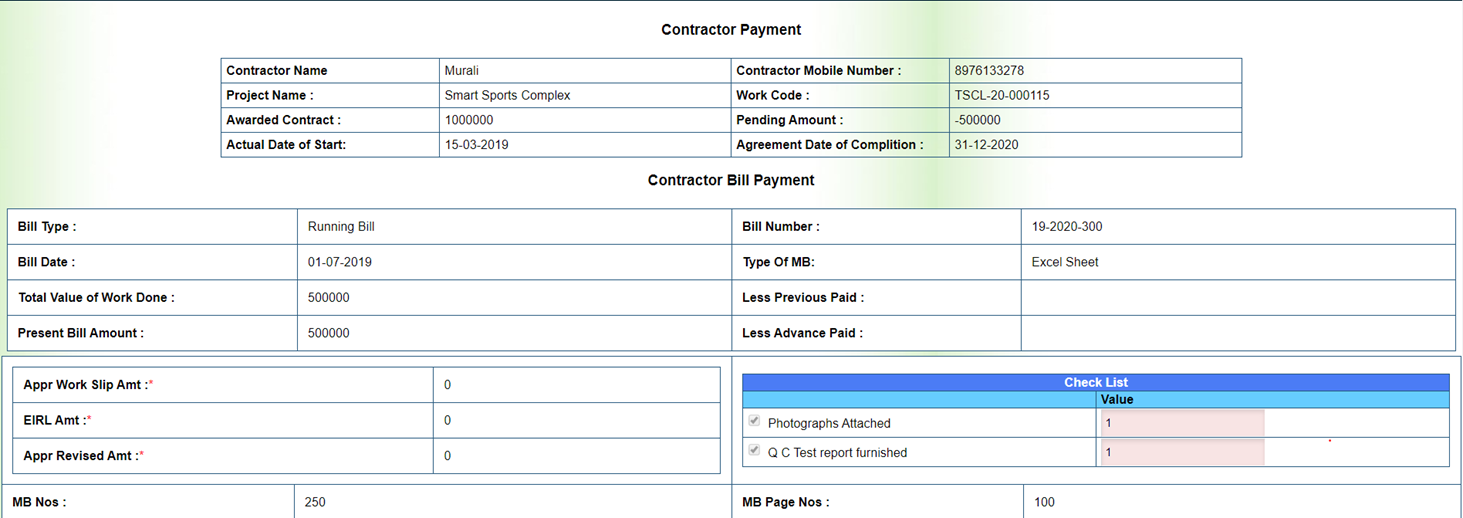This screenshot has height=518, width=1463.
Task: Click the EIRL Amt value cell
Action: pyautogui.click(x=576, y=420)
